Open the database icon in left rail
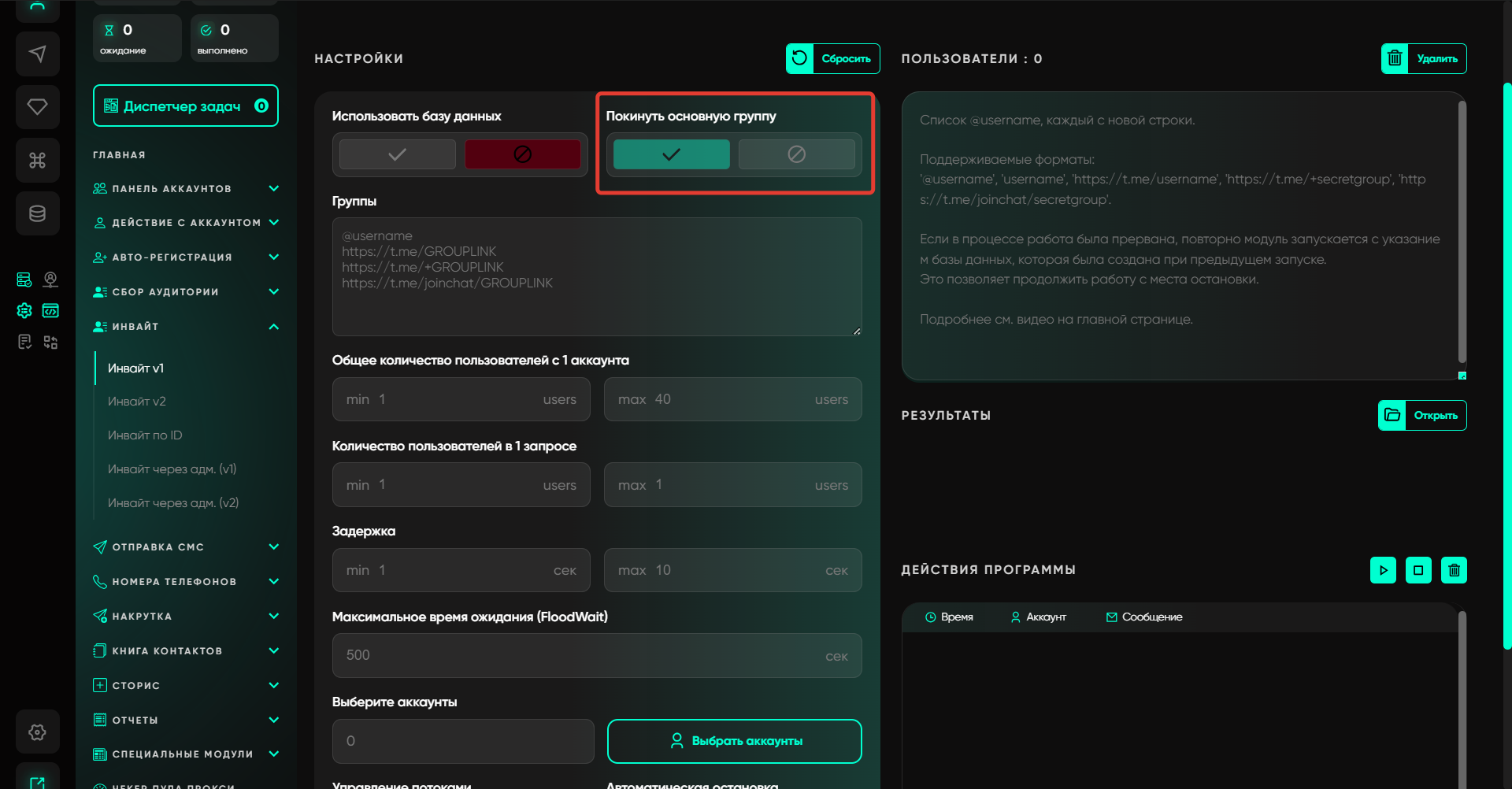 [37, 213]
